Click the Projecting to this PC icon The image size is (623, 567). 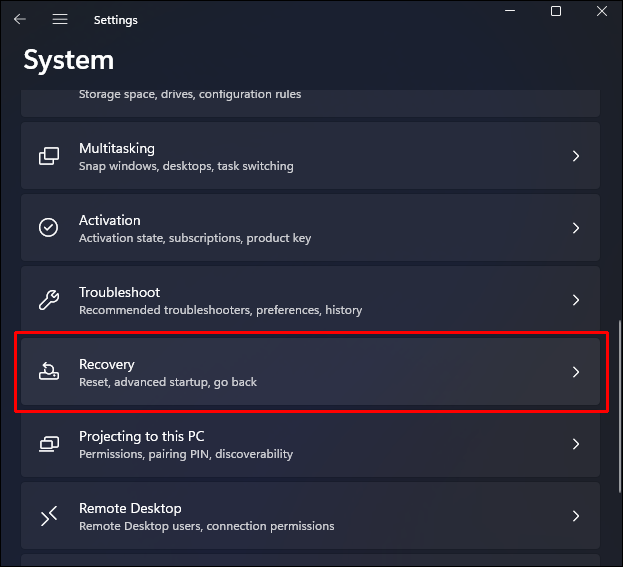pyautogui.click(x=48, y=444)
